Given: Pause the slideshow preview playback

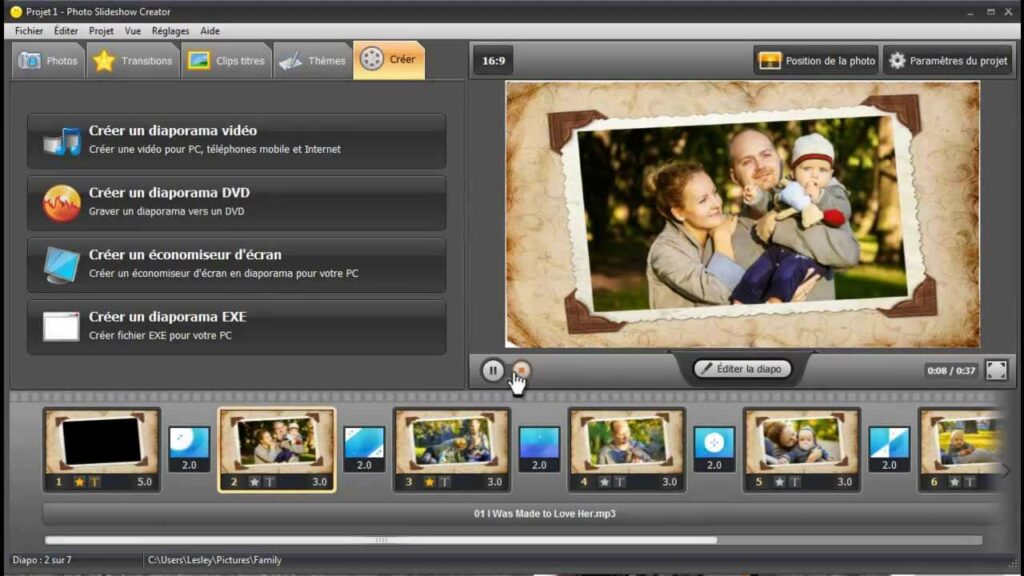Looking at the screenshot, I should tap(493, 369).
